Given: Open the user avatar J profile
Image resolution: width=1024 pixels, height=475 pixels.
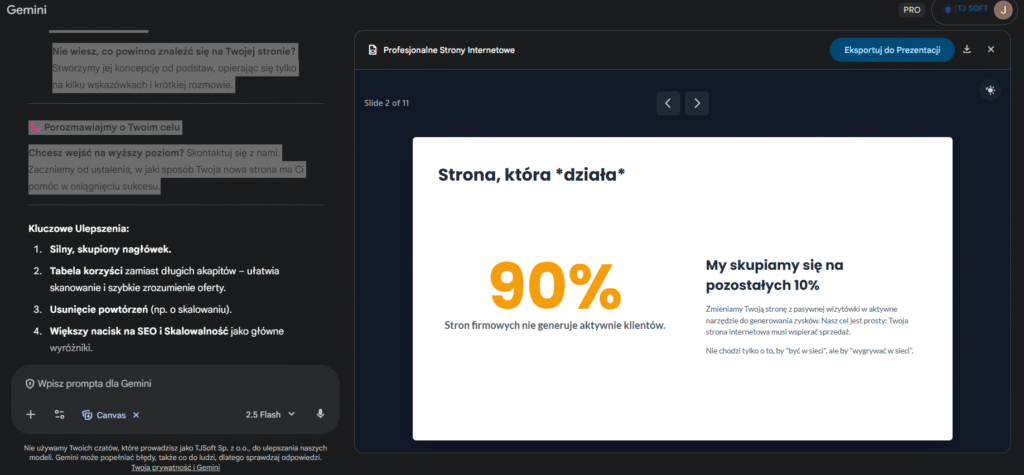Looking at the screenshot, I should pos(1002,10).
